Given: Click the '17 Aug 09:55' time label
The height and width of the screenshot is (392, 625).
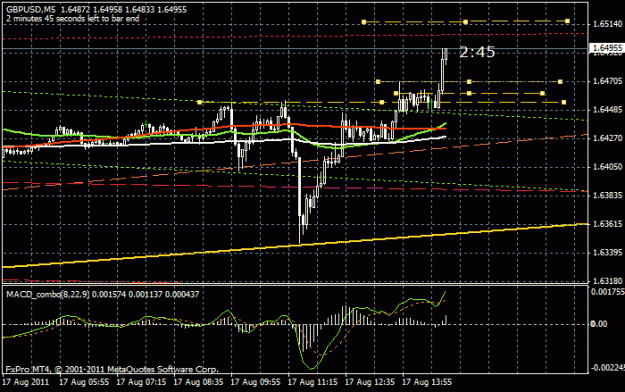Looking at the screenshot, I should (256, 382).
